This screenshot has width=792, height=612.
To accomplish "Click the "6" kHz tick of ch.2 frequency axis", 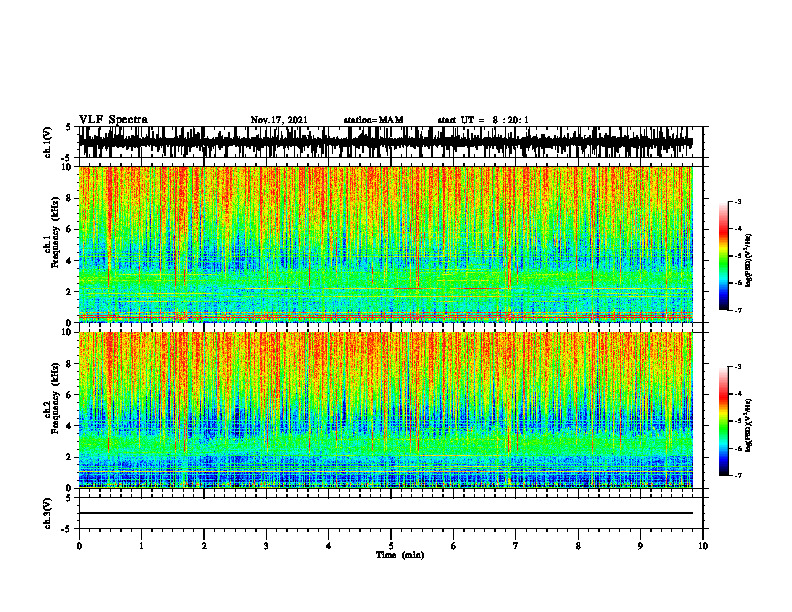I will pos(70,395).
